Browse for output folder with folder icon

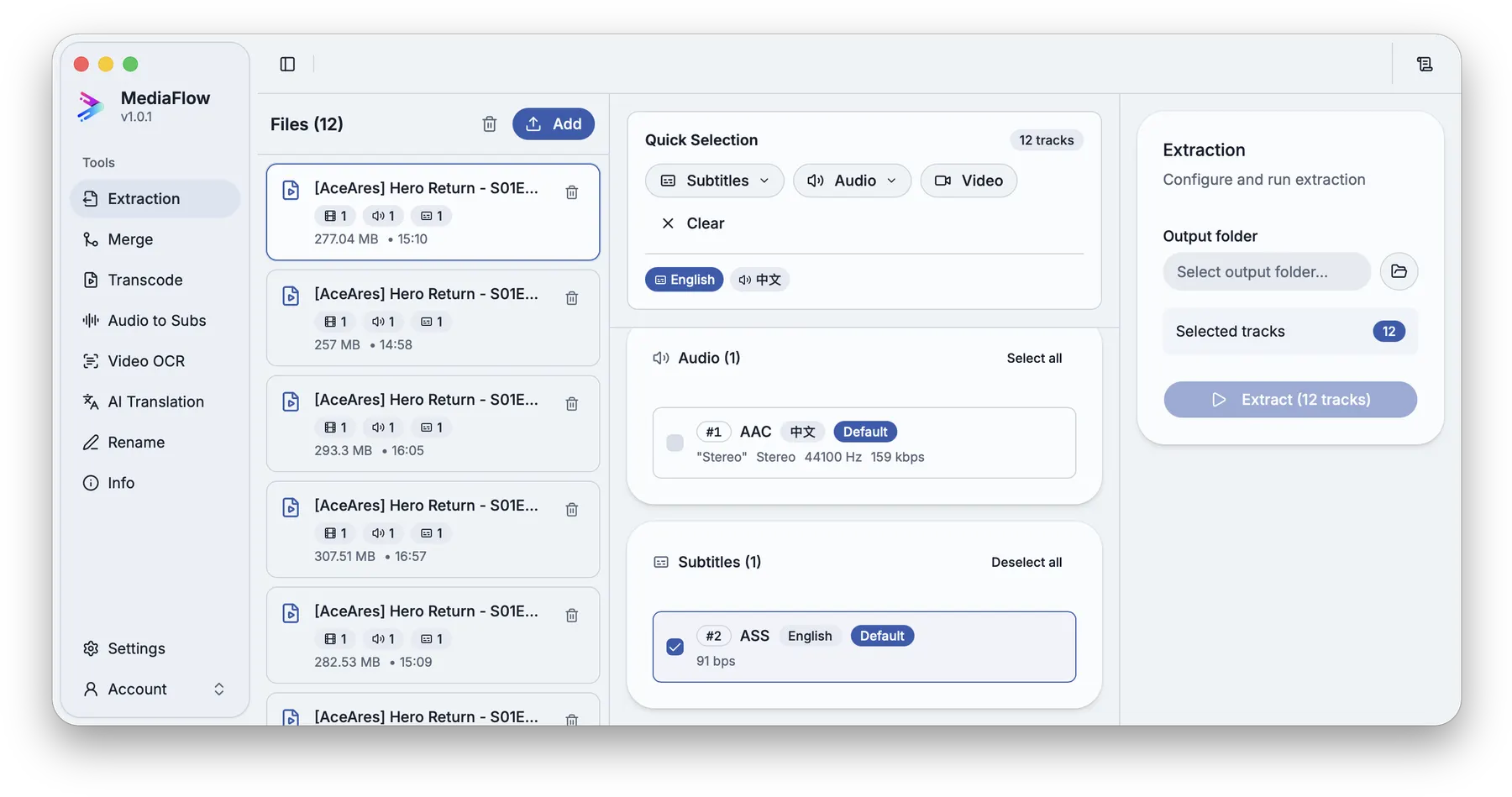tap(1399, 271)
